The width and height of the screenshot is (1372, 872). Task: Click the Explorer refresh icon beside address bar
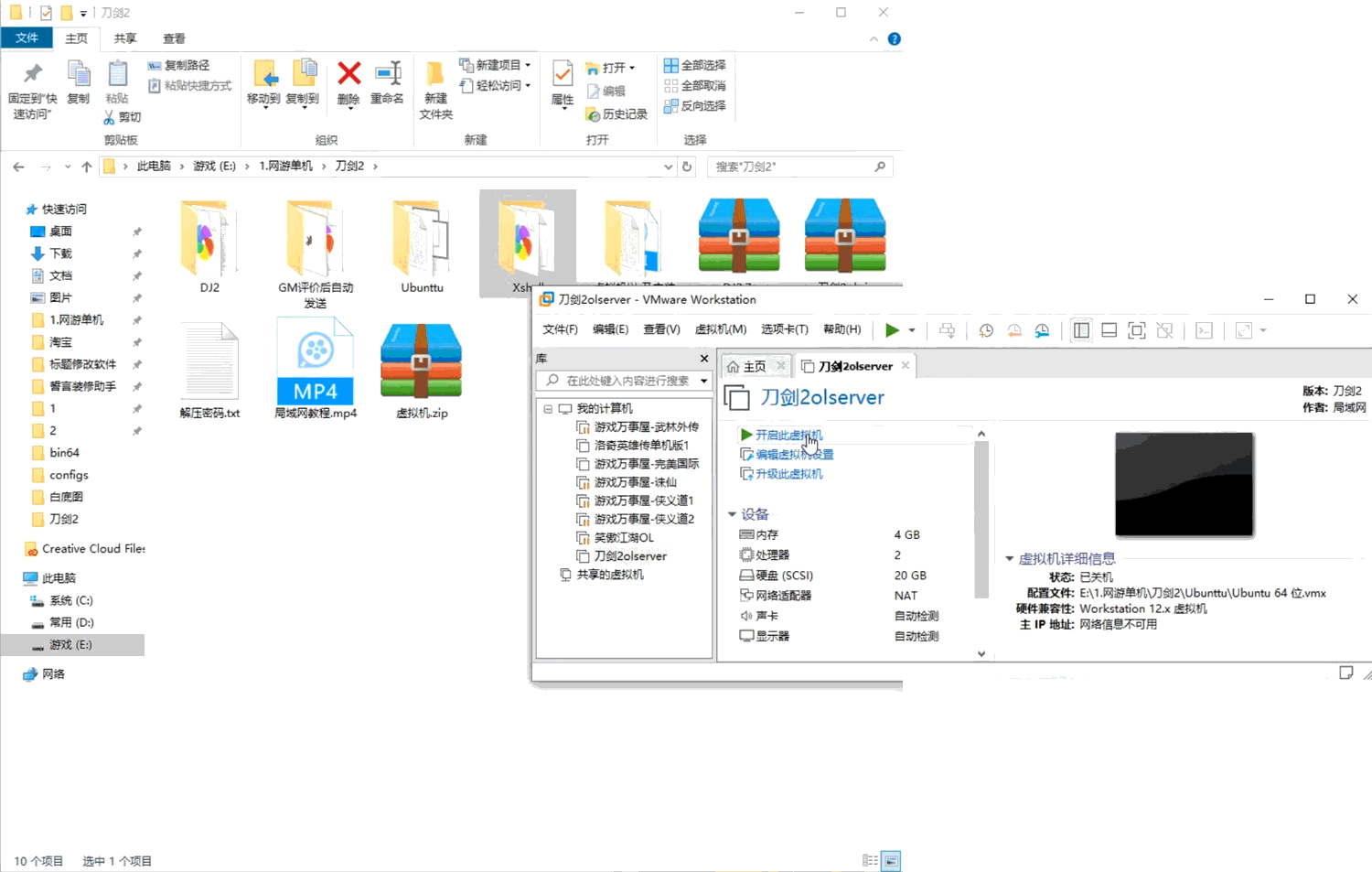click(x=687, y=167)
